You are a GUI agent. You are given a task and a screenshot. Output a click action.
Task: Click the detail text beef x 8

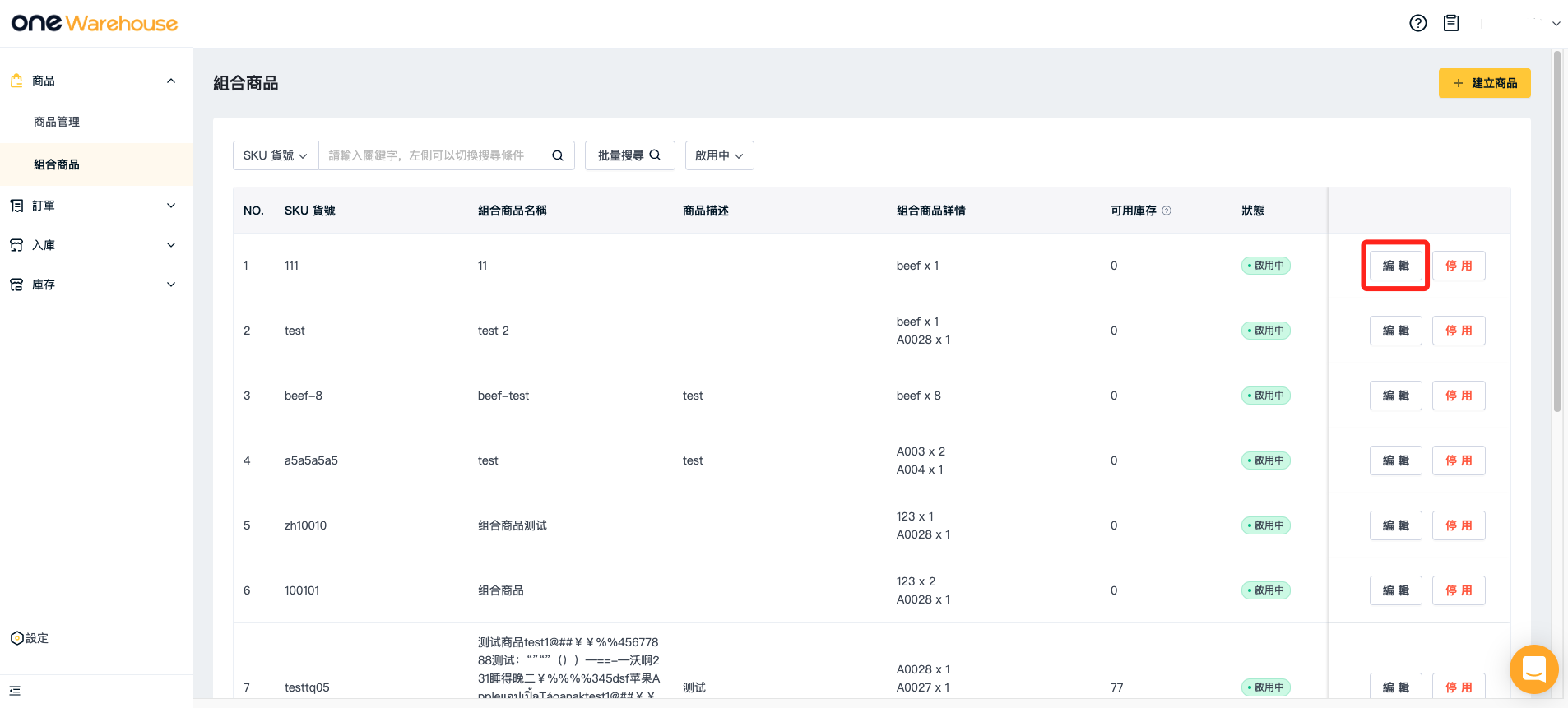[919, 396]
